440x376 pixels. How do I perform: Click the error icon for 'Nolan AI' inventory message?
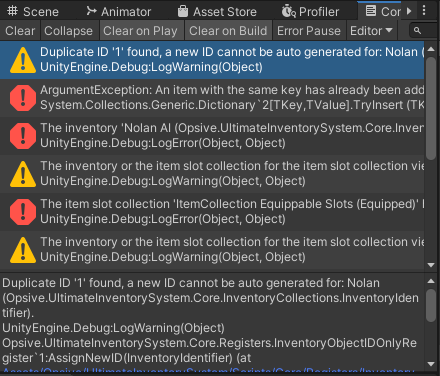click(x=23, y=136)
